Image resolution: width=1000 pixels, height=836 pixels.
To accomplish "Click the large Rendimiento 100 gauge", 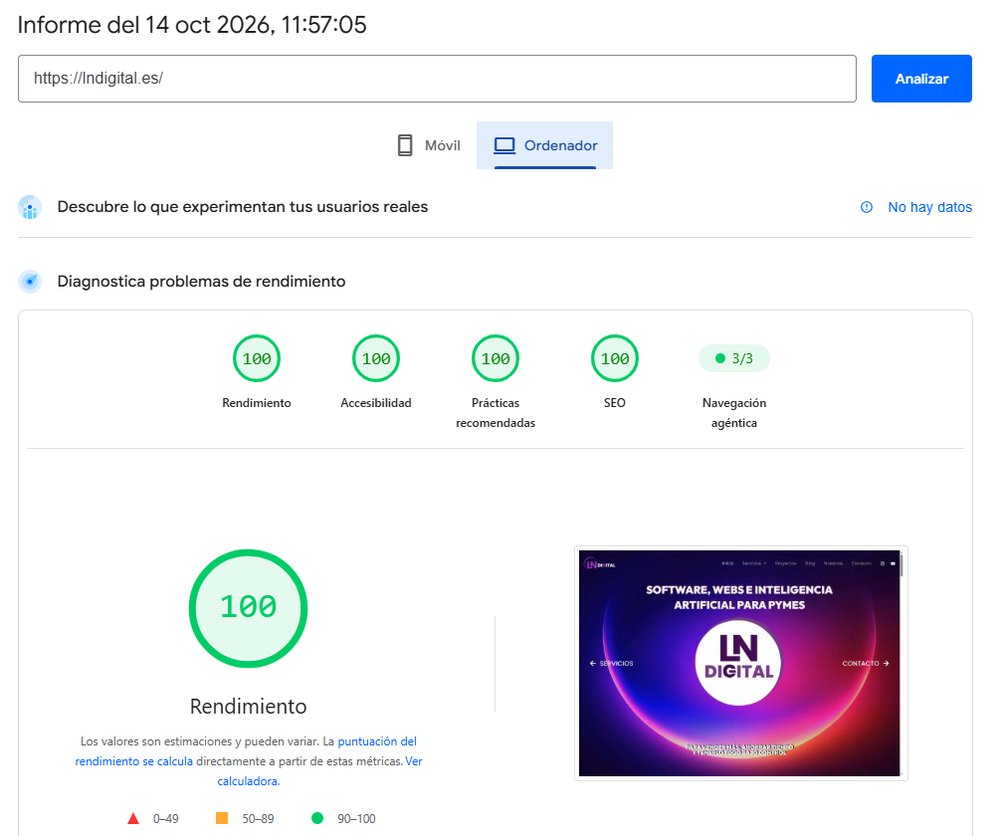I will point(248,608).
